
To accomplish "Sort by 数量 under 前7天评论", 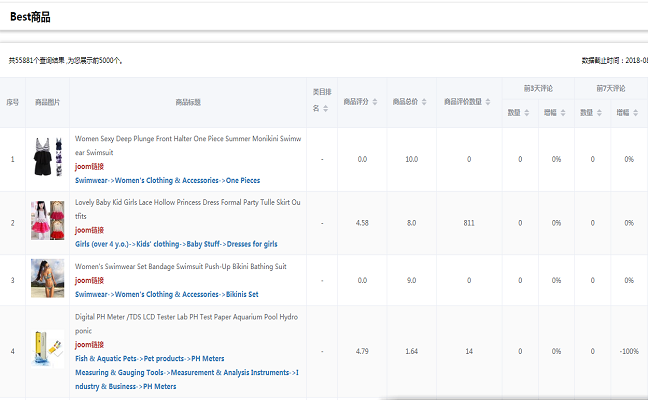I will [x=599, y=113].
